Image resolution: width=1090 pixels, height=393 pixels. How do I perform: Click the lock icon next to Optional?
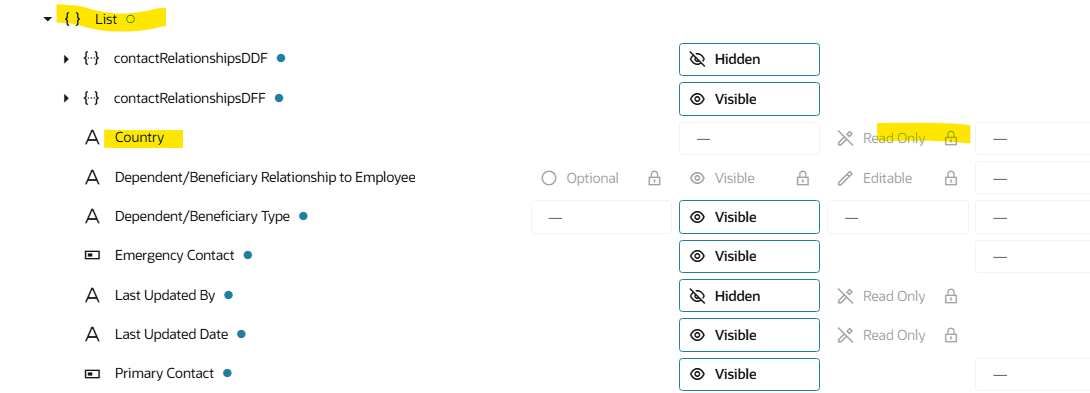click(x=654, y=178)
